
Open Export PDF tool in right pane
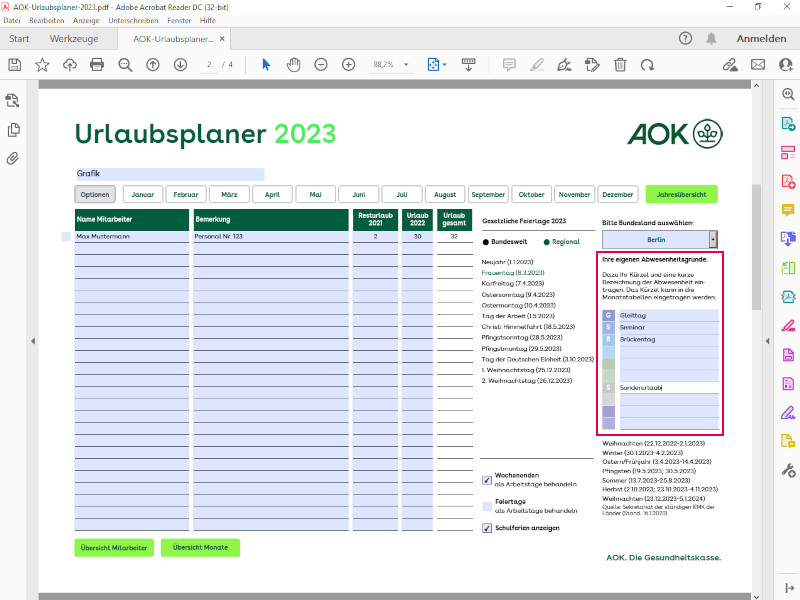click(x=788, y=123)
